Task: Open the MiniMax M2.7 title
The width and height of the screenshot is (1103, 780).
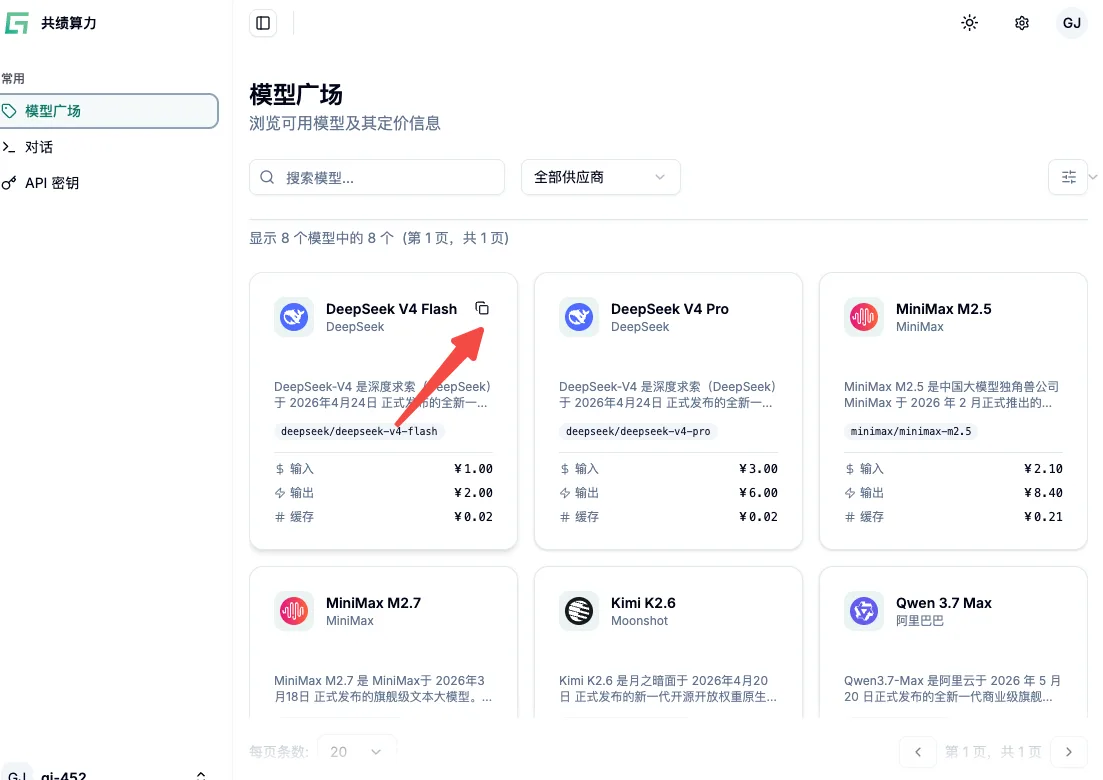Action: pyautogui.click(x=374, y=603)
